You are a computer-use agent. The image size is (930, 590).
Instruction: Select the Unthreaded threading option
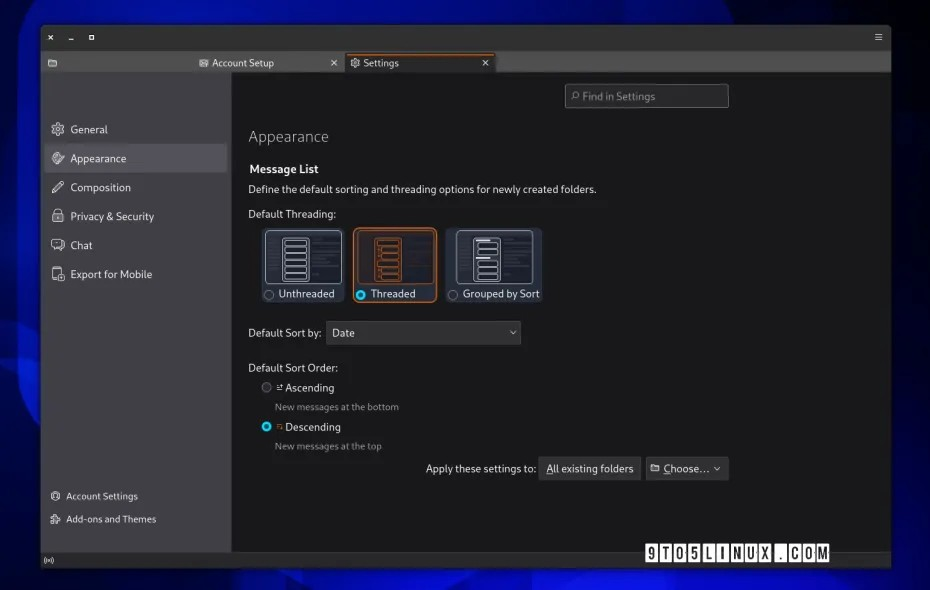click(x=268, y=294)
